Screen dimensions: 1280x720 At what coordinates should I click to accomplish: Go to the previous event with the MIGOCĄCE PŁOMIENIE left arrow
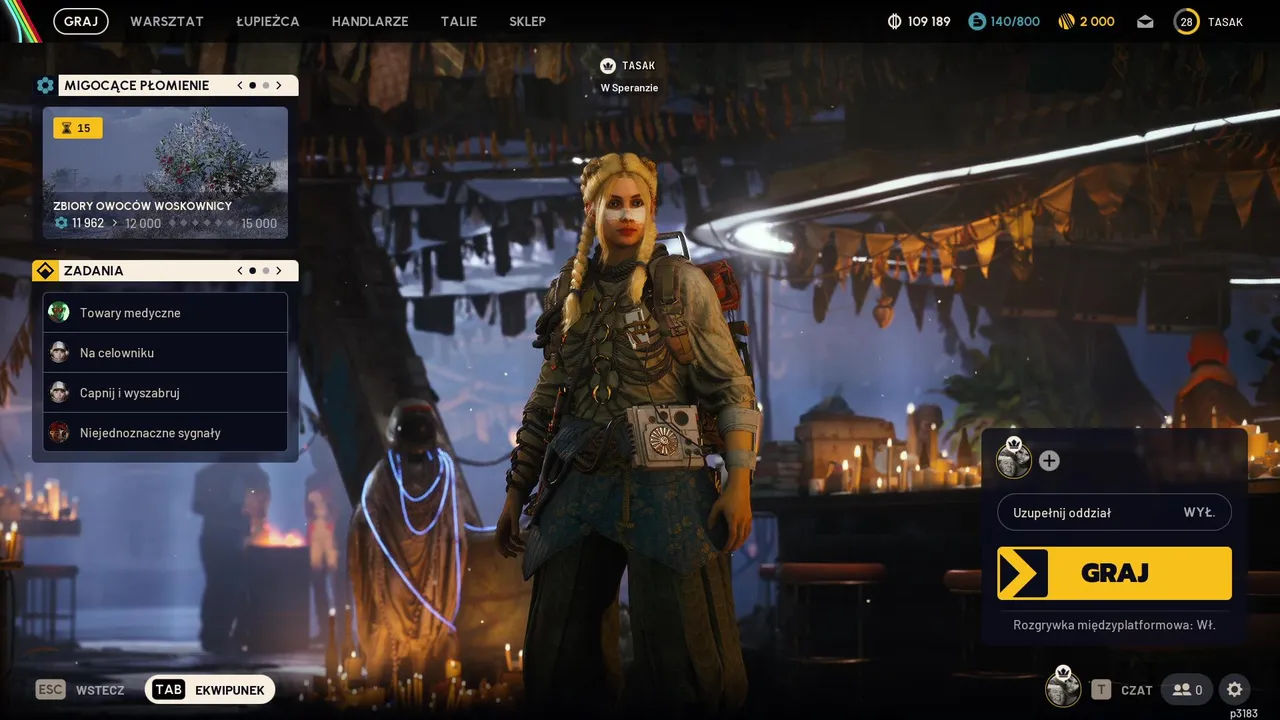(240, 86)
